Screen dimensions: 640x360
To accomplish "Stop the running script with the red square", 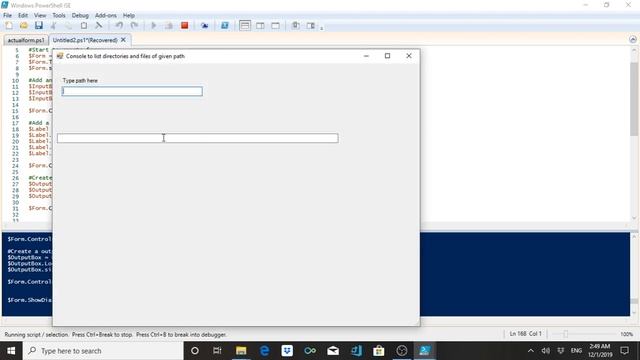I will [184, 26].
